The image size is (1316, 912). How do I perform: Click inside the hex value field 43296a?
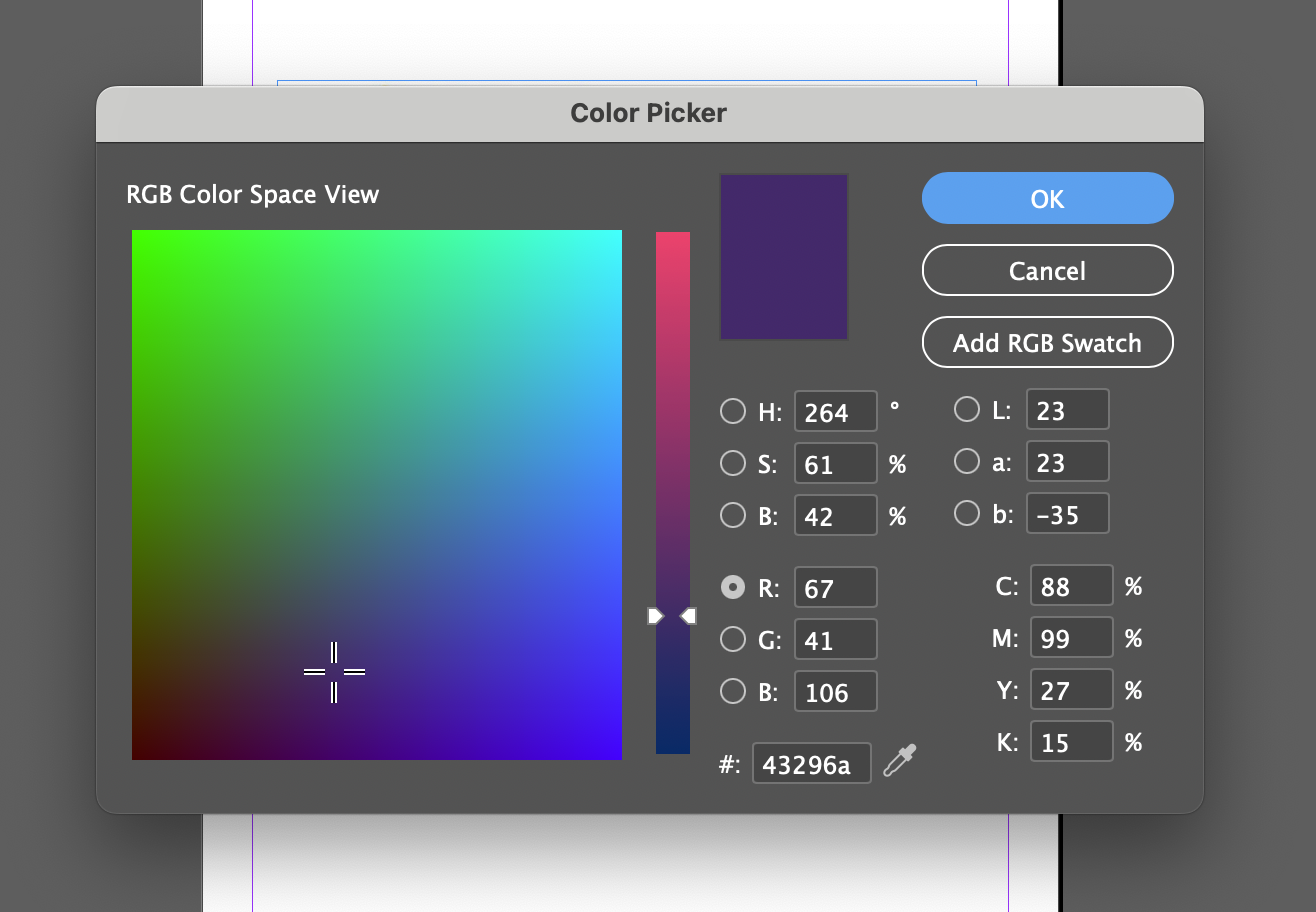coord(811,763)
